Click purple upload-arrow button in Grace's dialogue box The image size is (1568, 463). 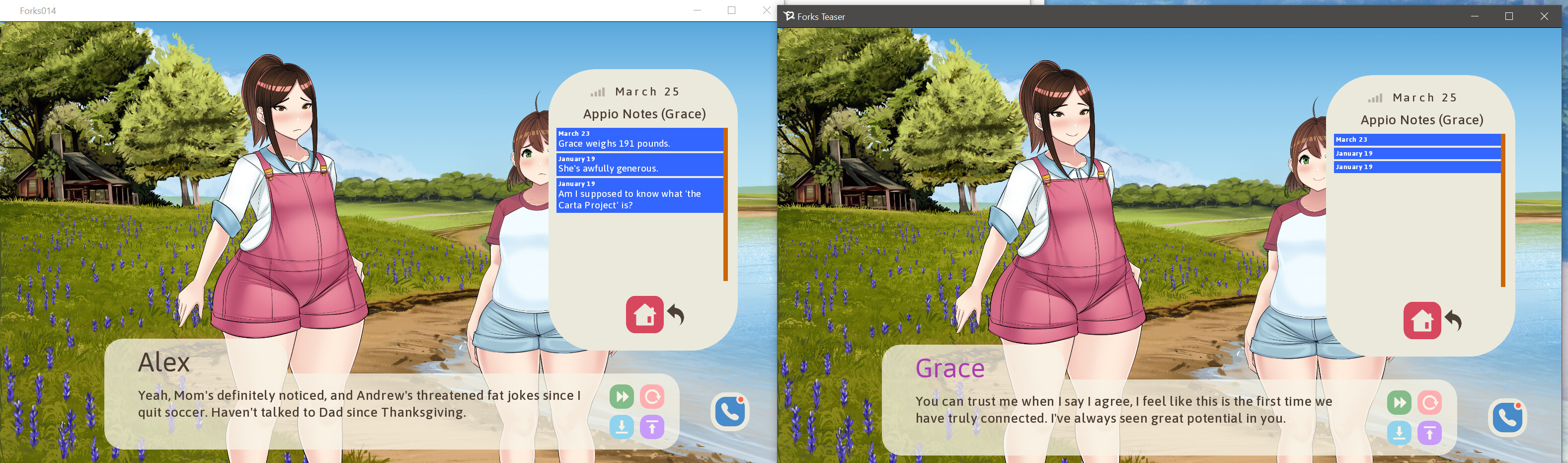click(x=1429, y=433)
